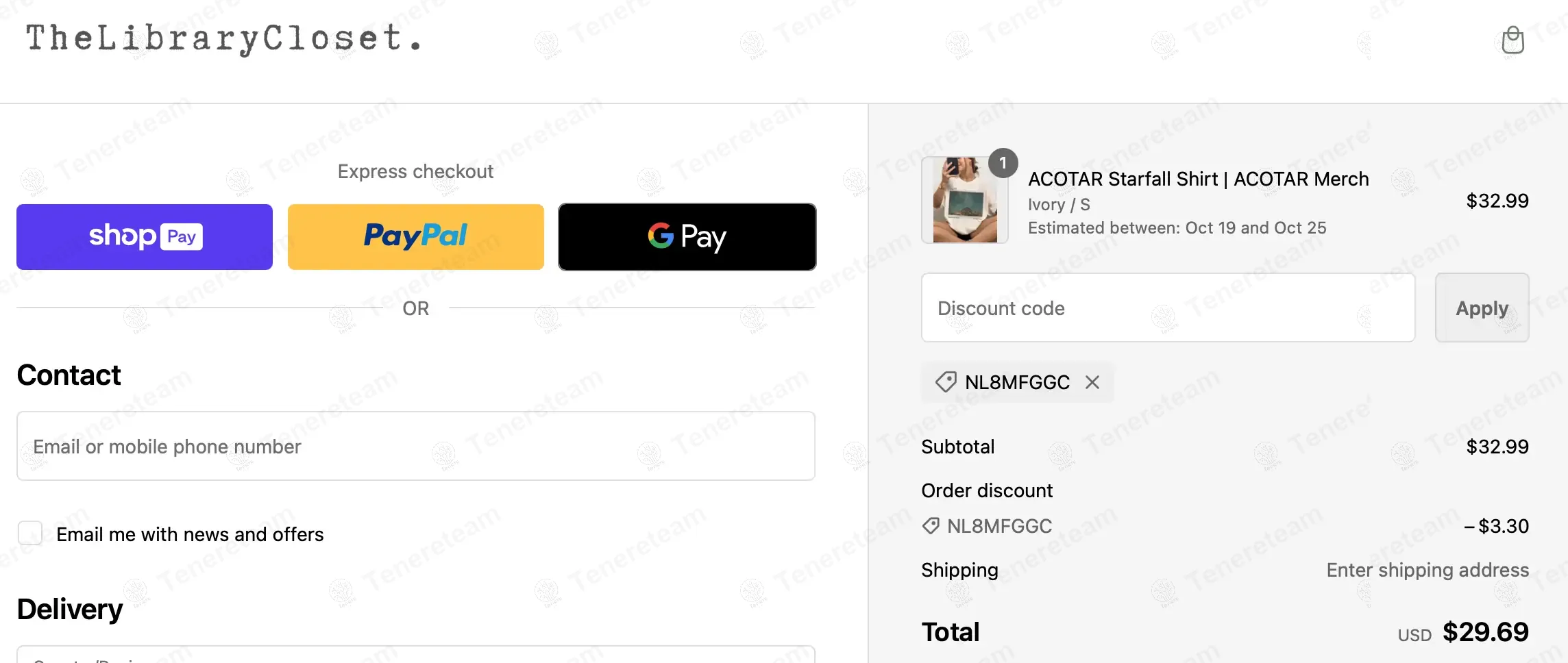Enable the news and offers checkbox
The image size is (1568, 663).
(x=30, y=533)
